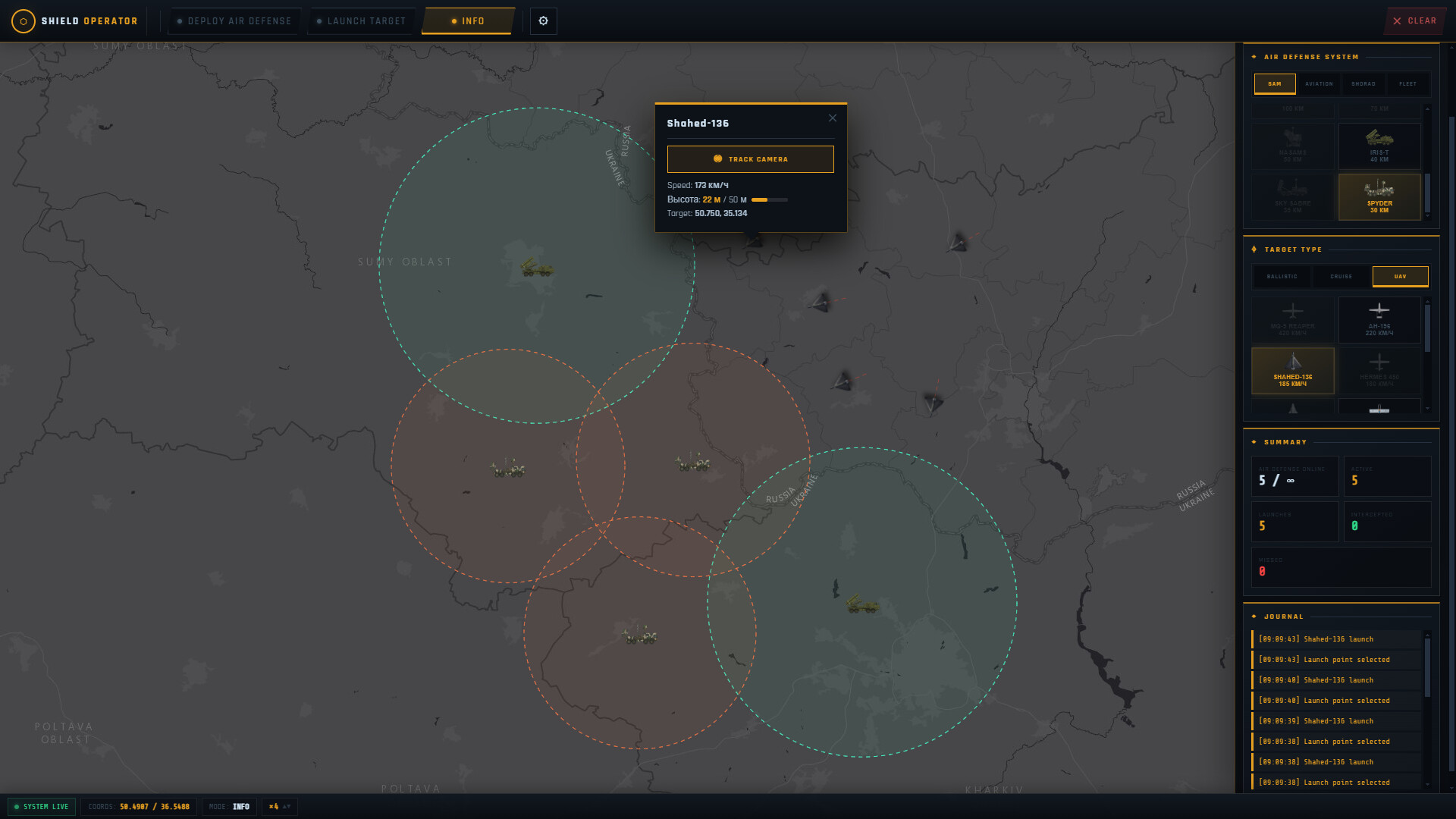The height and width of the screenshot is (819, 1456).
Task: Click the altitude bar in Shahed-136 popup
Action: point(770,200)
